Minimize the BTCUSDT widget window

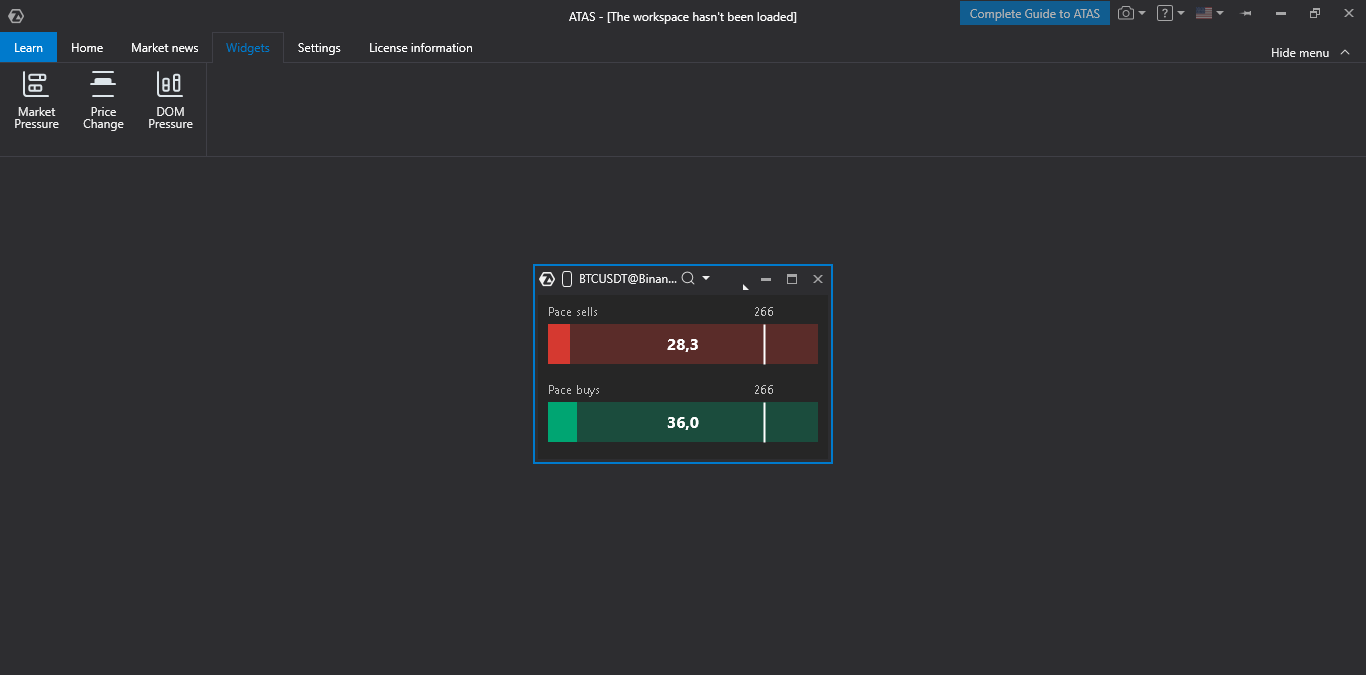[766, 279]
